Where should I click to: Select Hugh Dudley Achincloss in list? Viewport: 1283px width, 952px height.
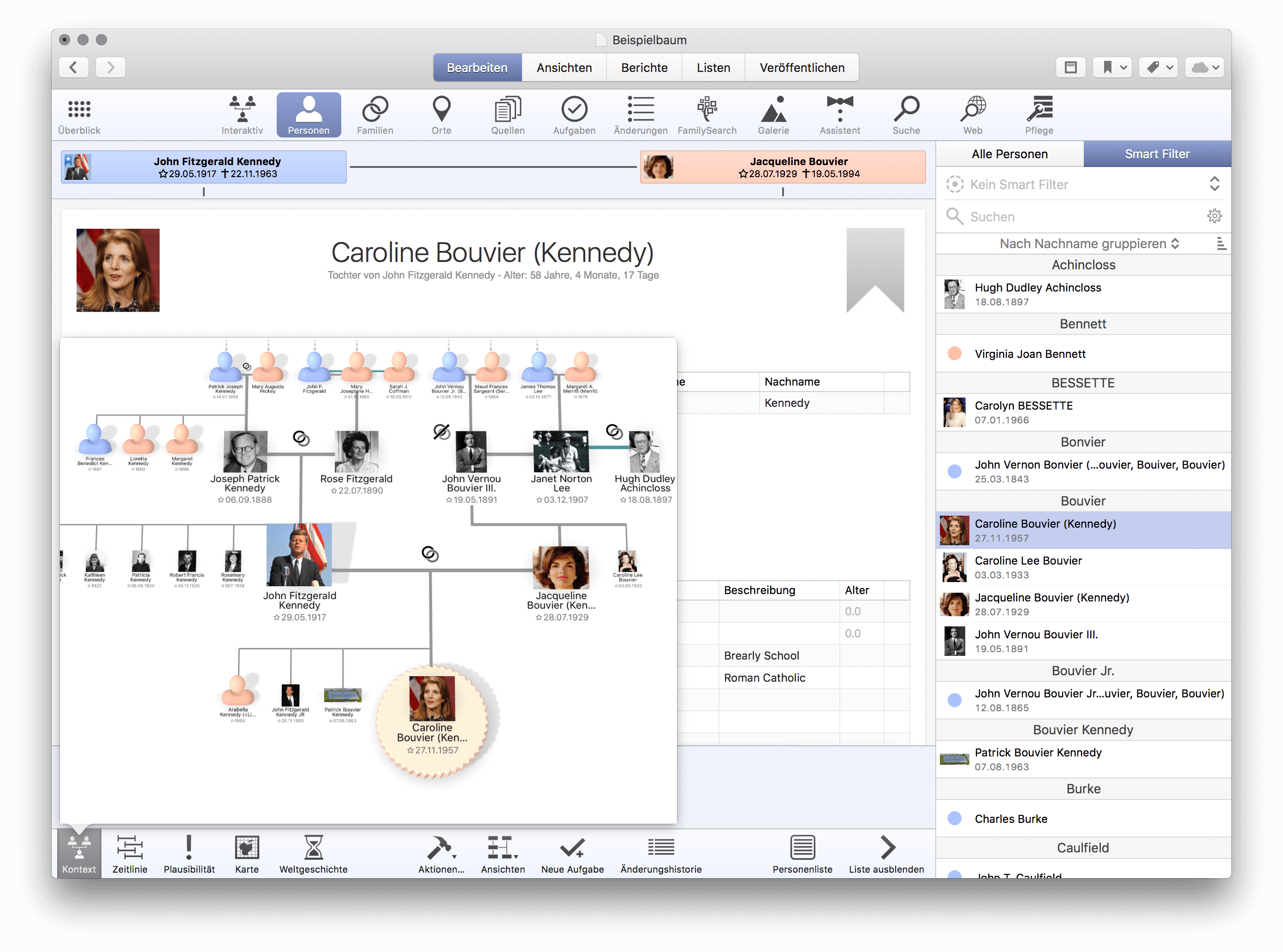tap(1083, 294)
